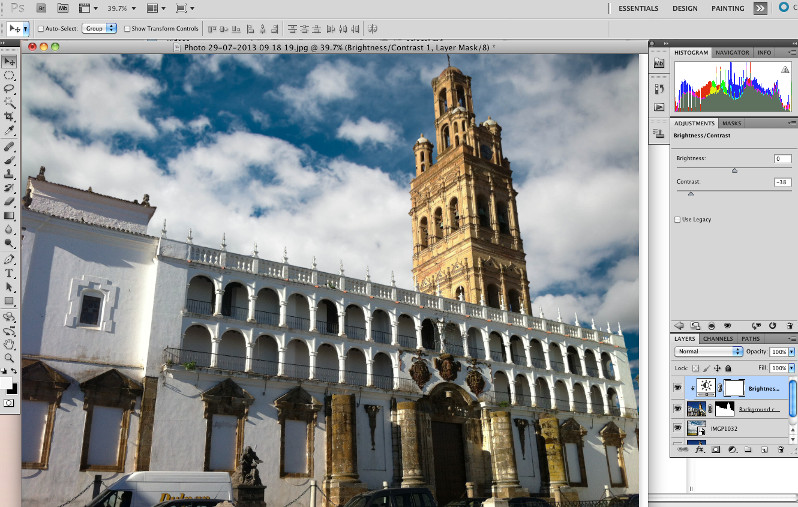
Task: Select the Type tool
Action: tap(9, 272)
